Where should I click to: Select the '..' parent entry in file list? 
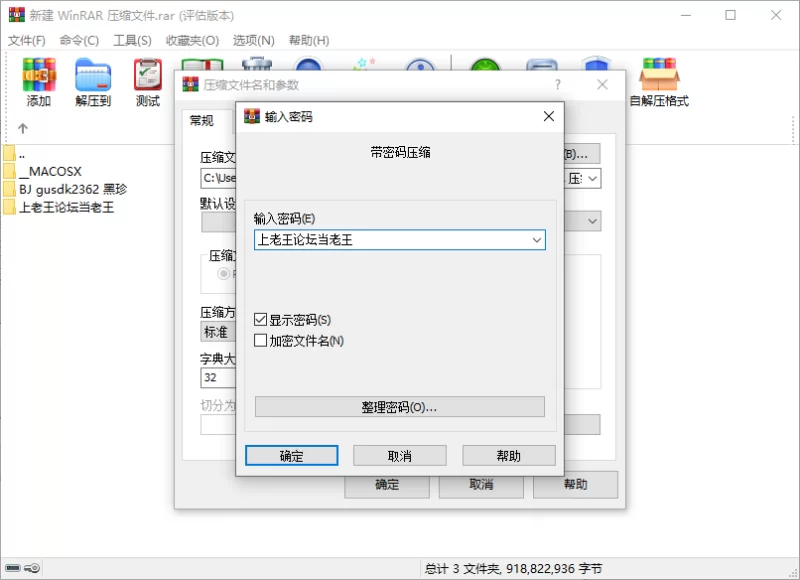[x=22, y=154]
